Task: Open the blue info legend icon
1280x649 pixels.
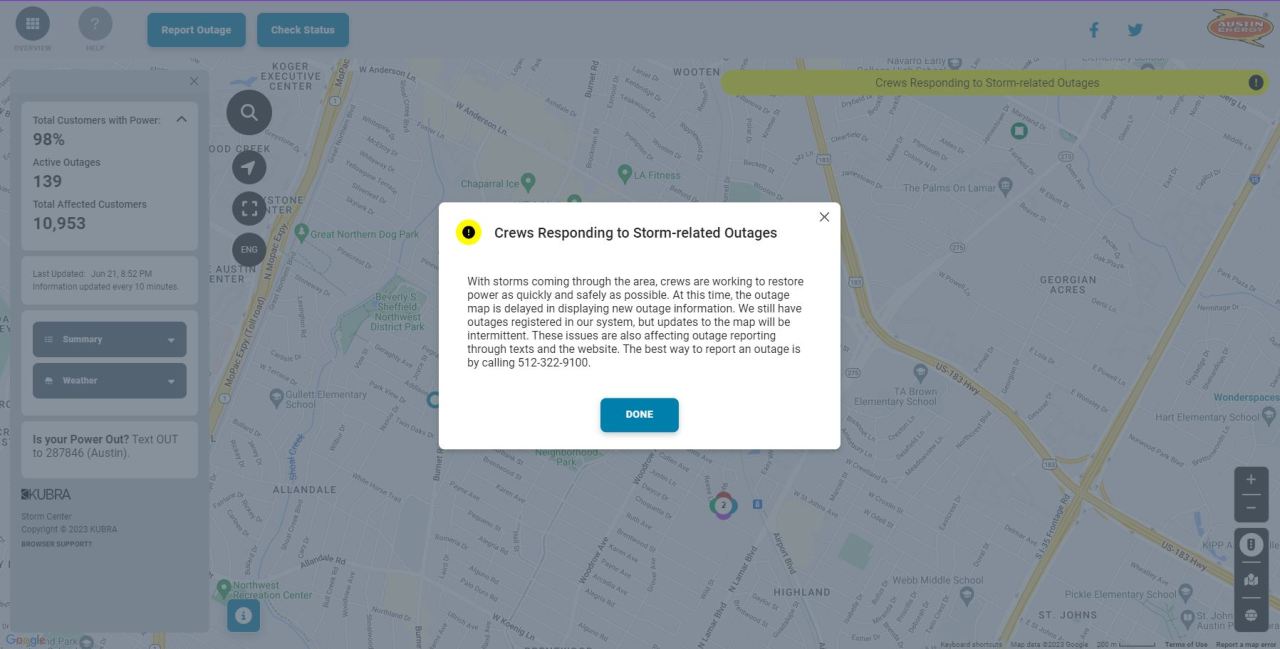Action: pos(243,616)
